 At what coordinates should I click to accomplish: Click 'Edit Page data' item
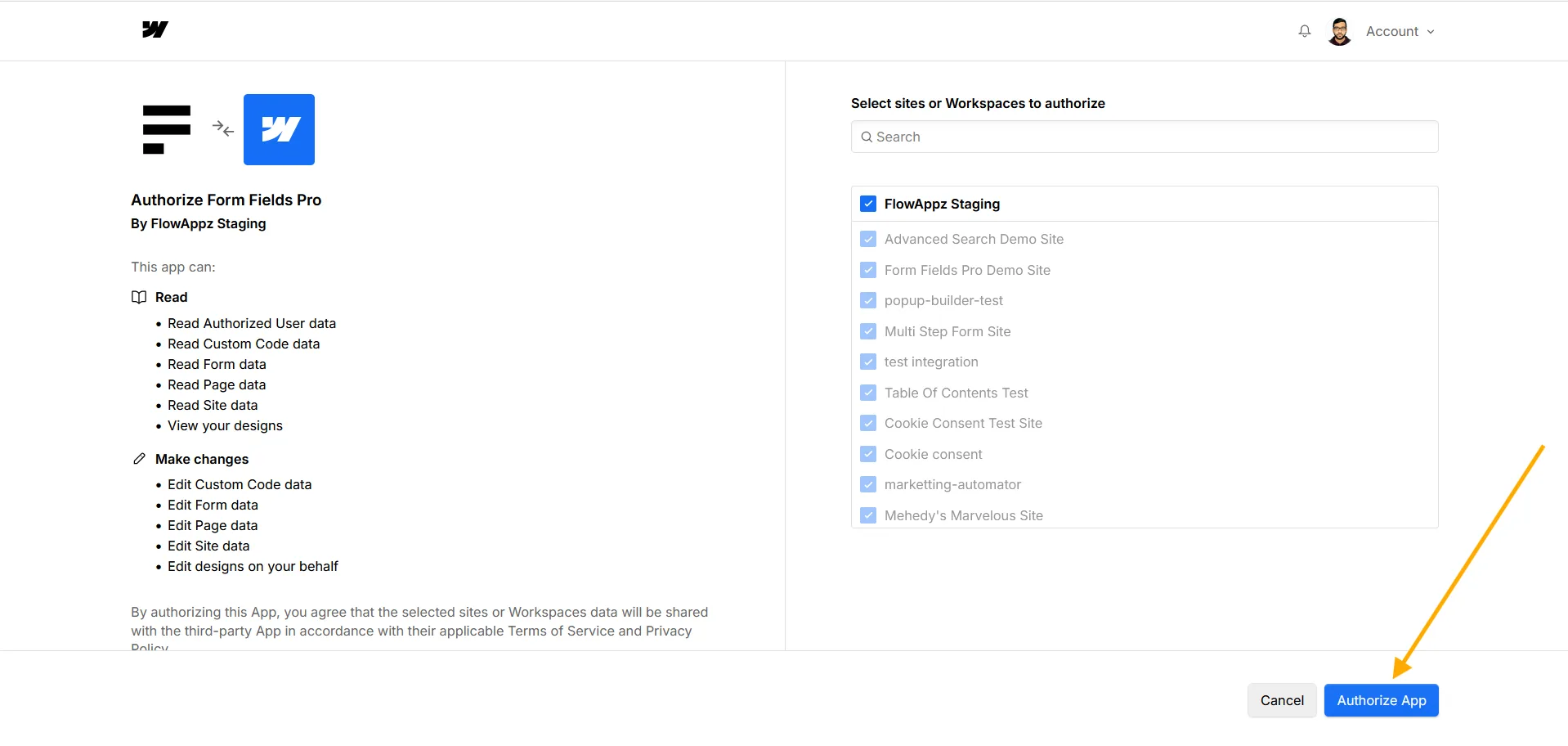[x=213, y=525]
